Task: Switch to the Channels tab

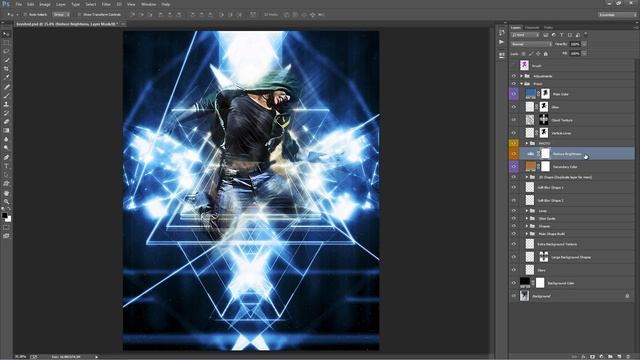Action: point(532,28)
